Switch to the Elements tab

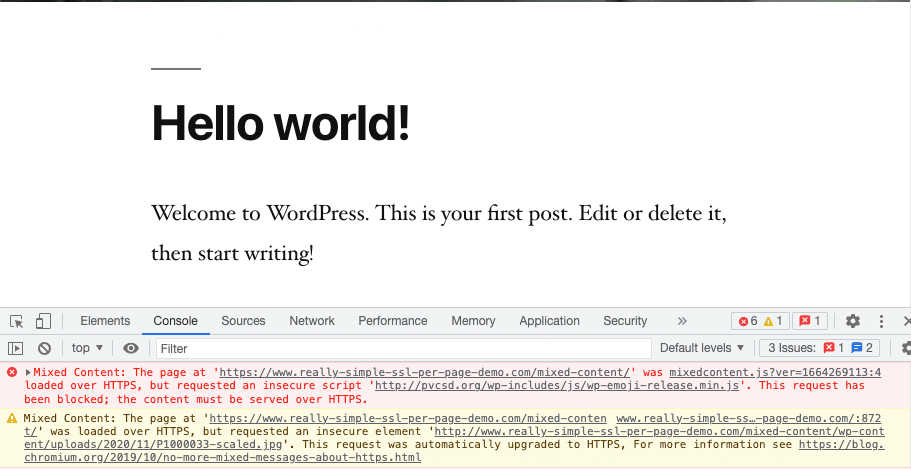(x=105, y=321)
